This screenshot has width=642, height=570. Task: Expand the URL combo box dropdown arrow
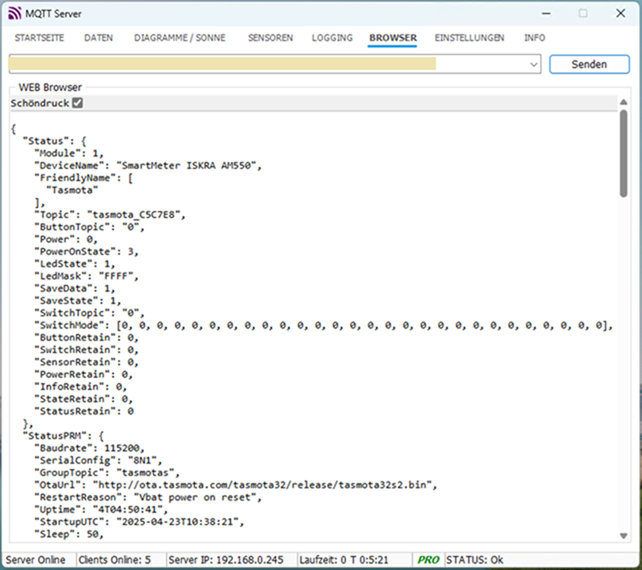click(534, 64)
